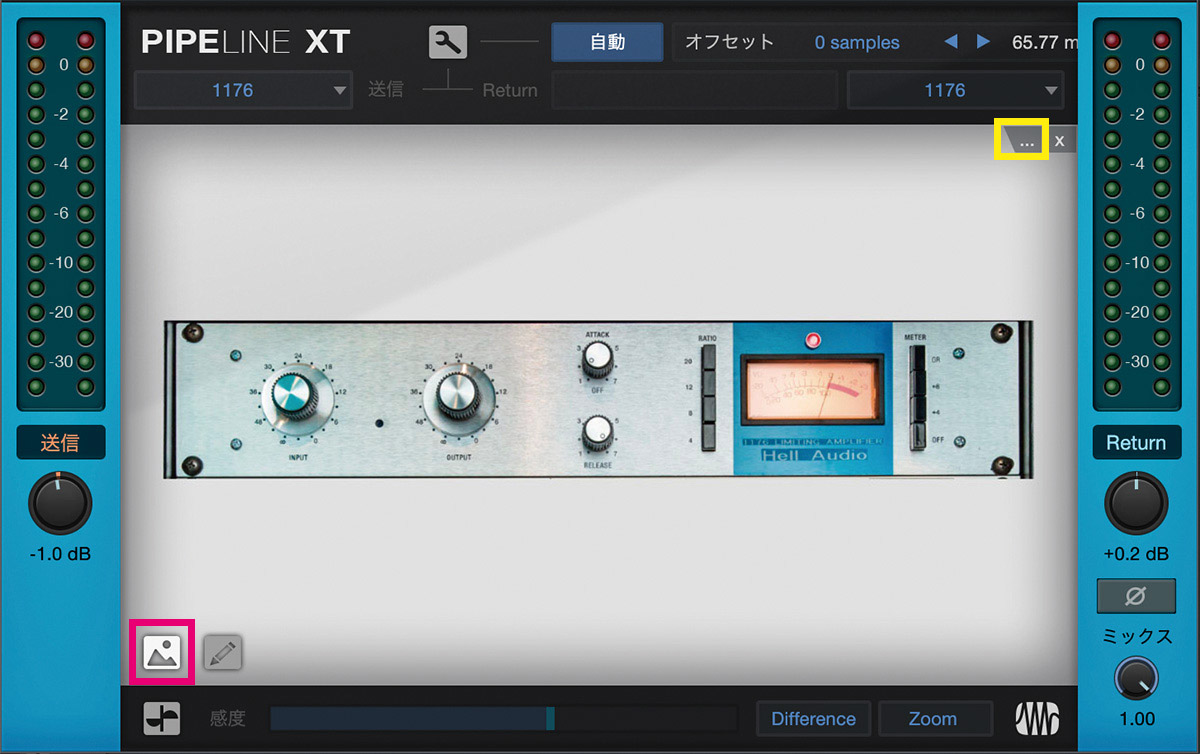Viewport: 1200px width, 754px height.
Task: Open the send 1176 dropdown
Action: pos(243,90)
